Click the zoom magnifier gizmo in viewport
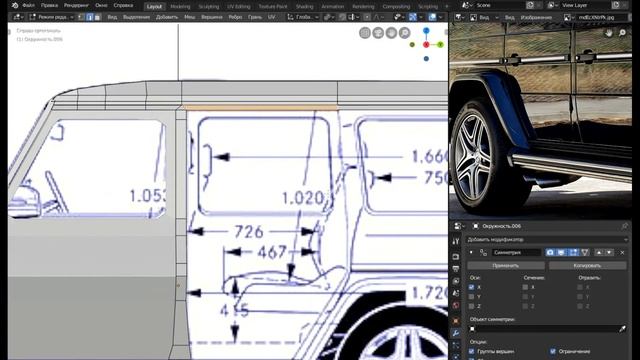640x360 pixels. pos(404,33)
